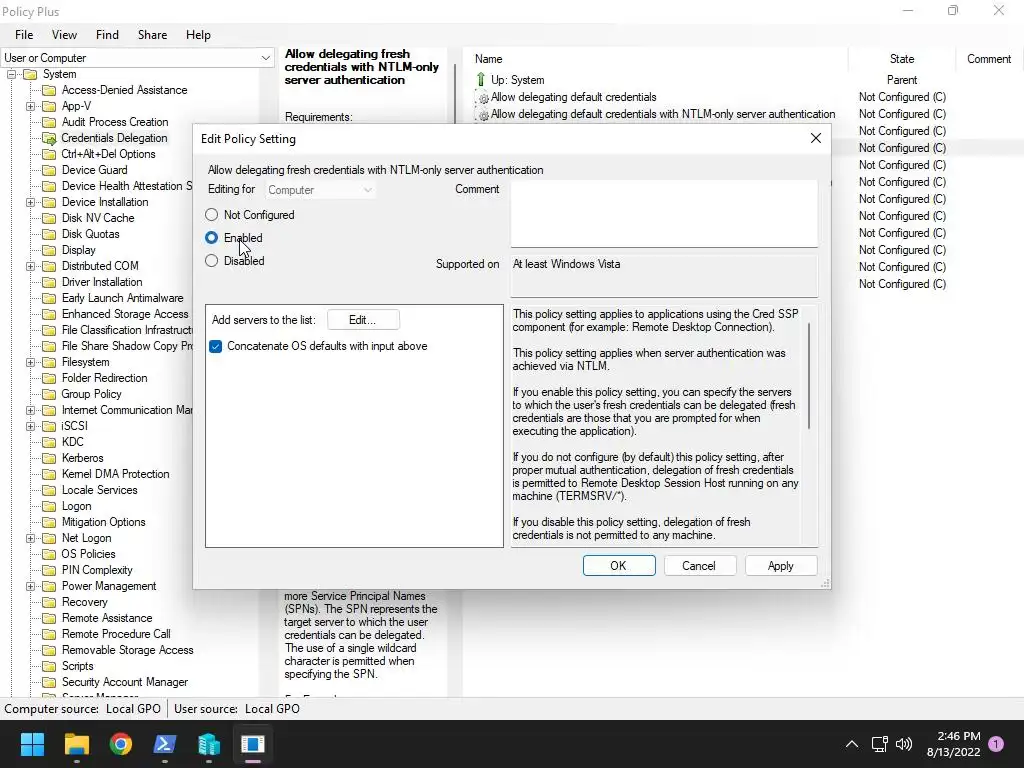Click the Device Guard folder icon
This screenshot has width=1024, height=768.
click(49, 170)
